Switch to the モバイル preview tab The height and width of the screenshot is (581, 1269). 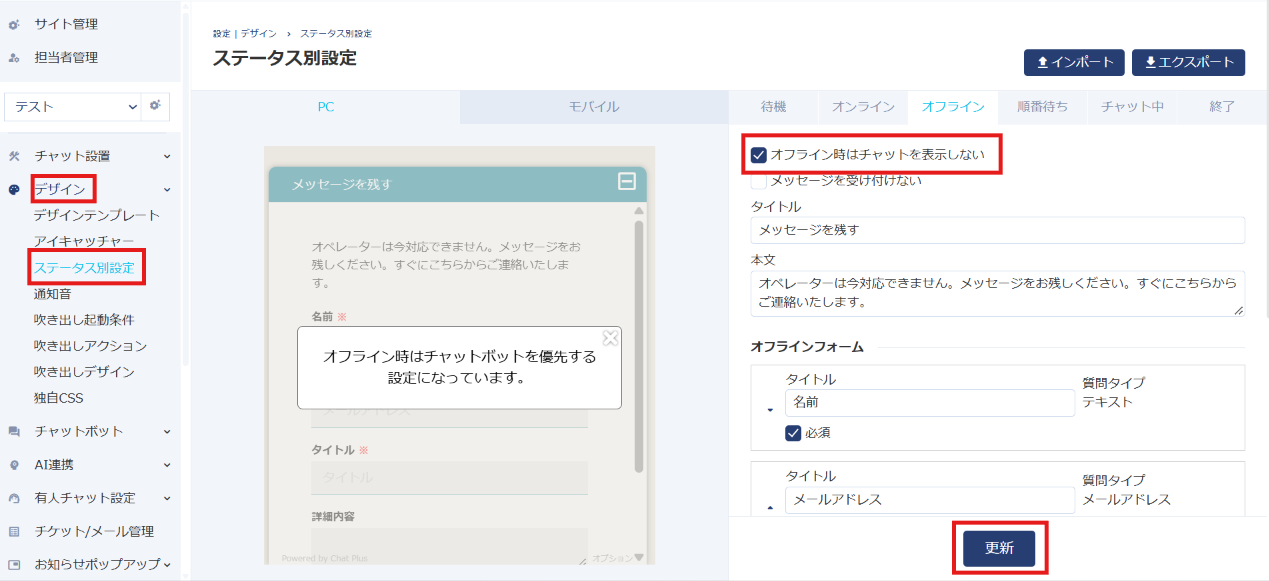[594, 107]
